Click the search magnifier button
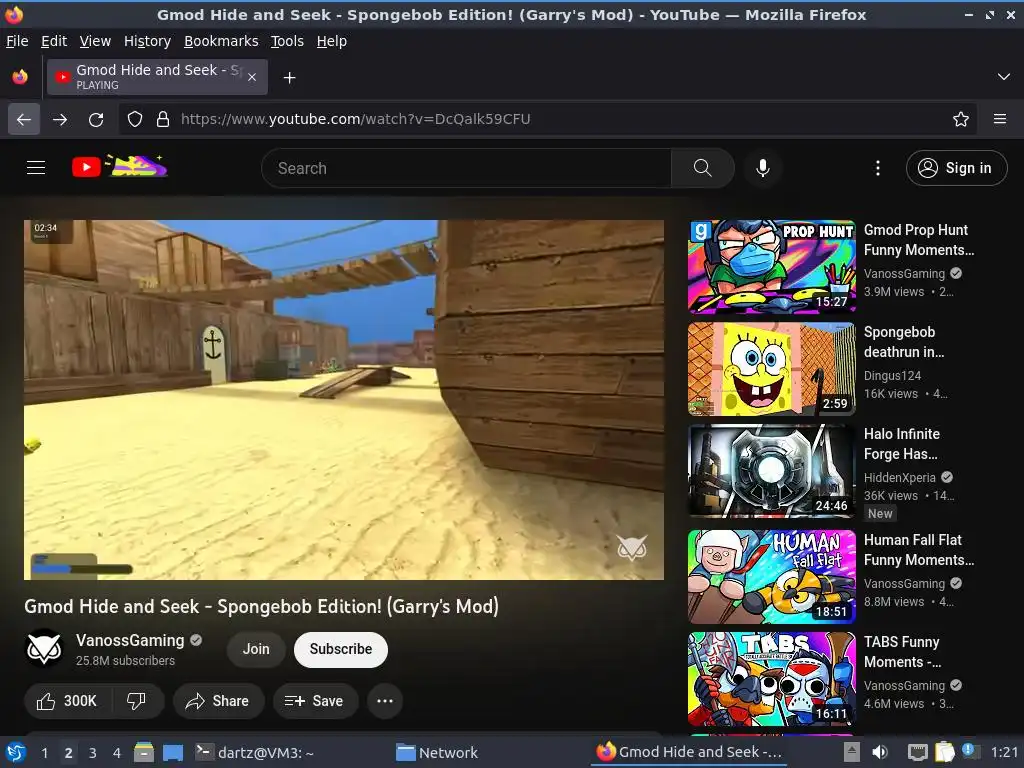Image resolution: width=1024 pixels, height=768 pixels. (x=703, y=168)
